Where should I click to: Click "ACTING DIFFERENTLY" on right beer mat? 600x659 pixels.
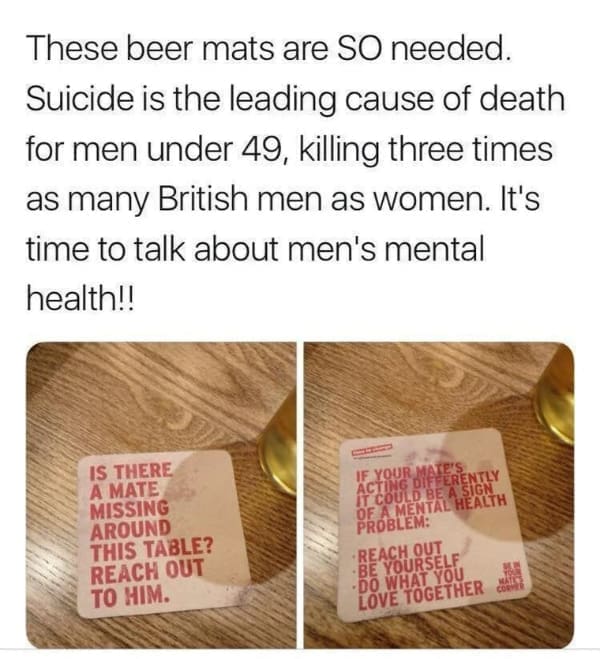click(x=428, y=480)
